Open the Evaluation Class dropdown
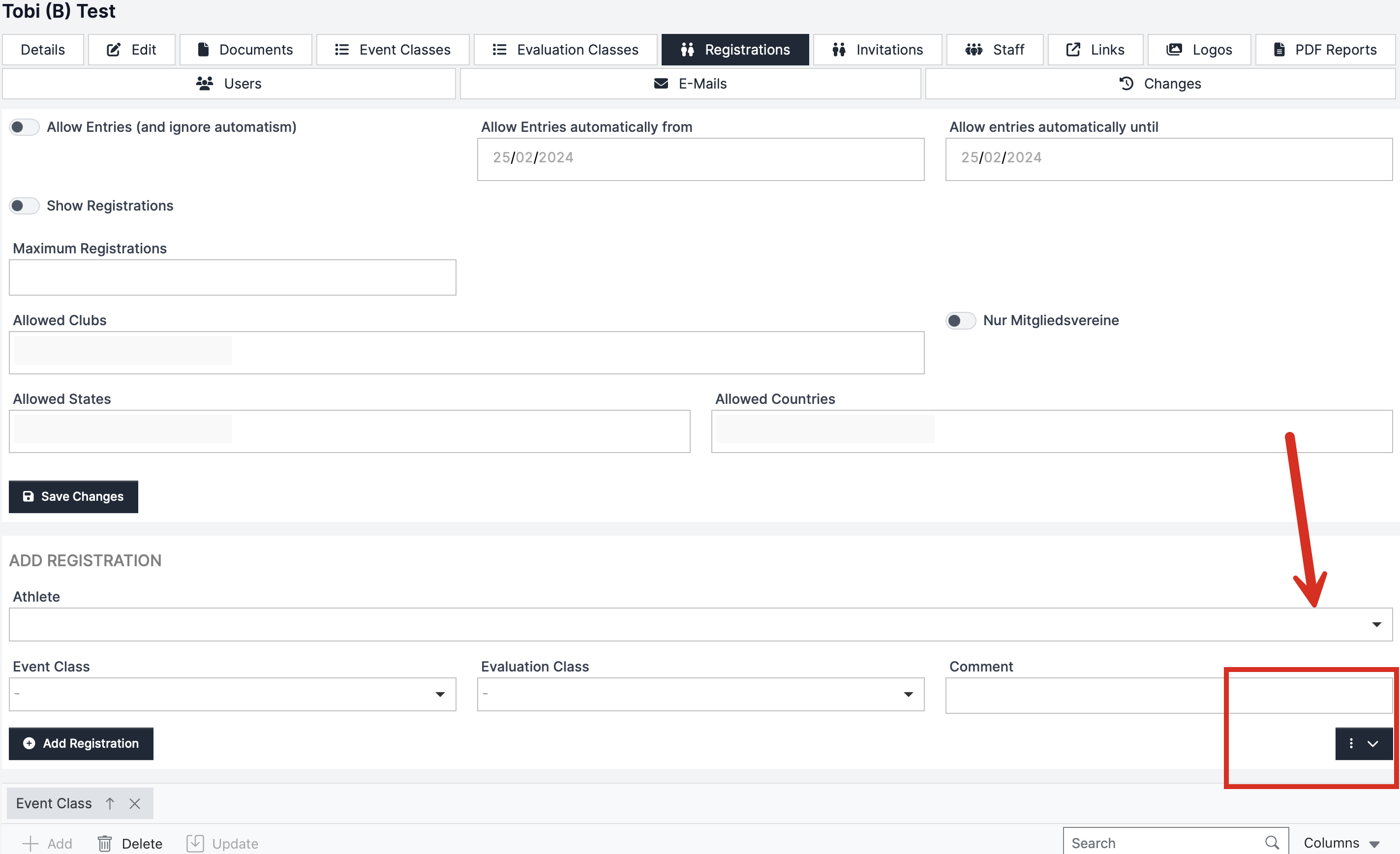The width and height of the screenshot is (1400, 854). coord(908,694)
